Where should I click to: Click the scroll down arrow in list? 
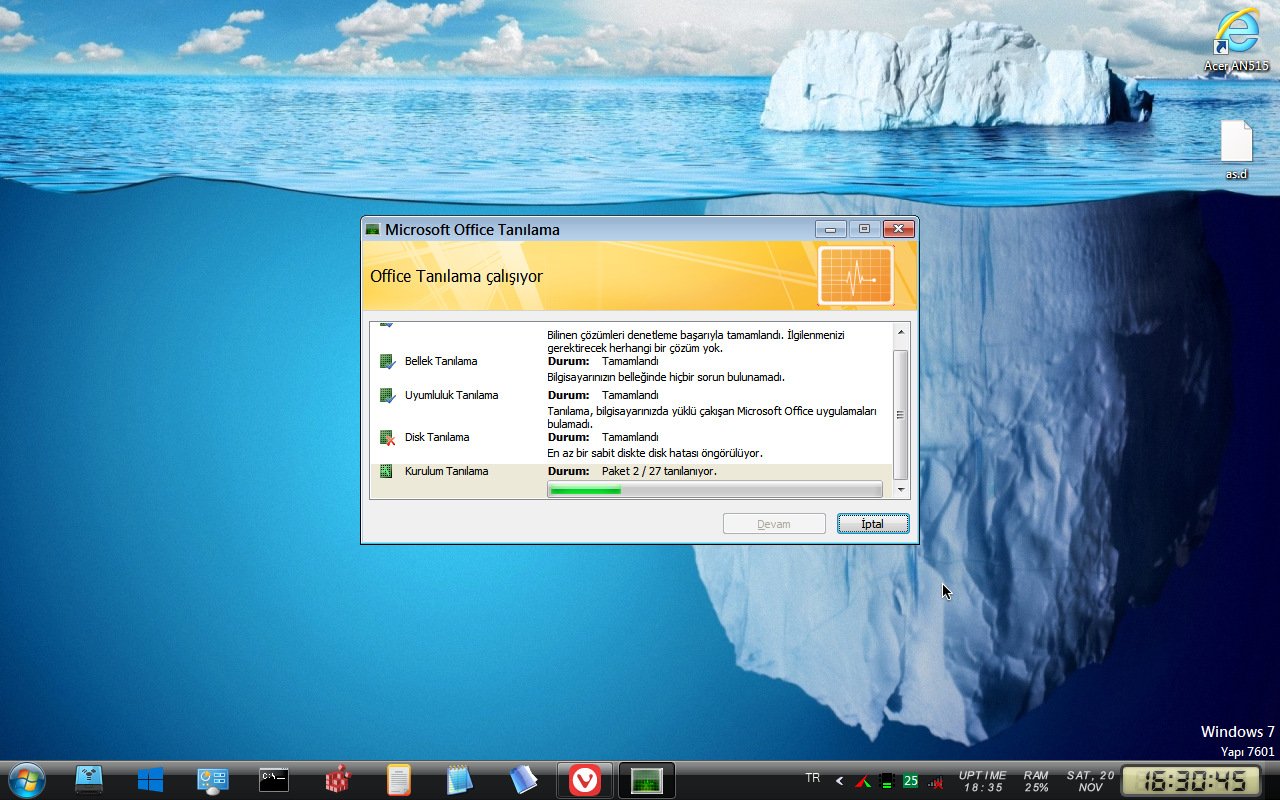point(900,490)
